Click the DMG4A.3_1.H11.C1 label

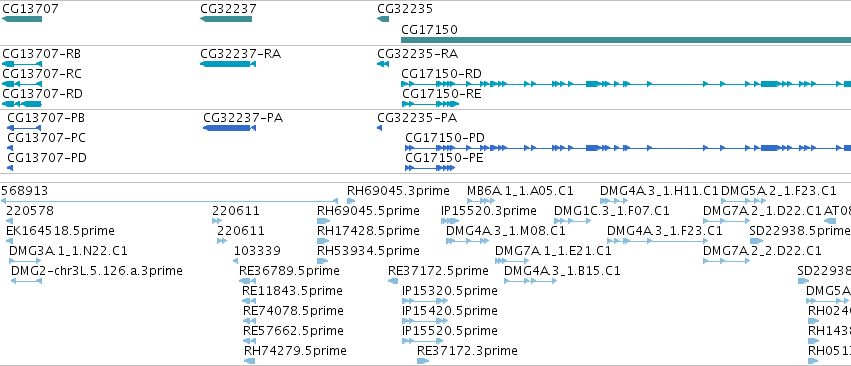tap(659, 191)
